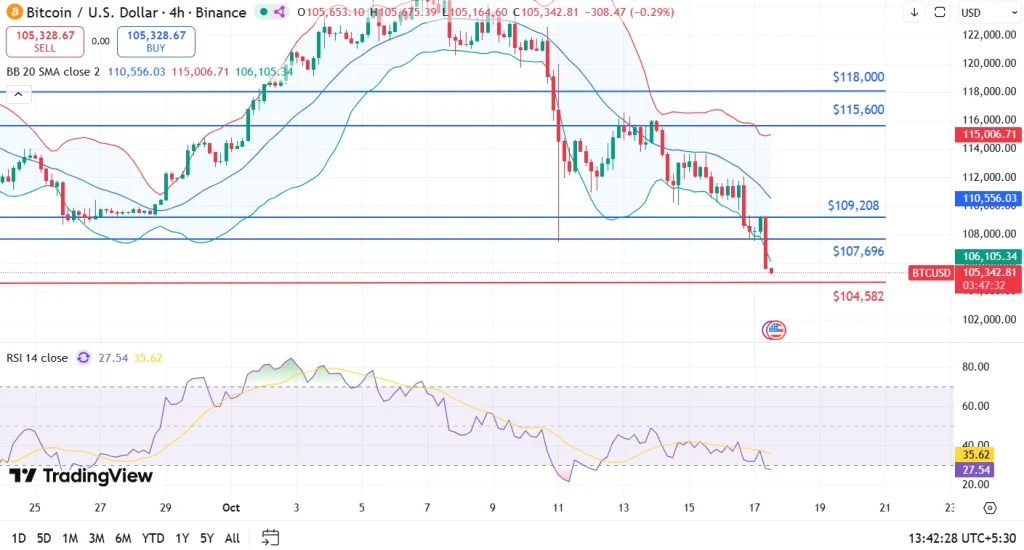Collapse the indicator legend with chevron
Screen dimensions: 1024x550
[17, 97]
